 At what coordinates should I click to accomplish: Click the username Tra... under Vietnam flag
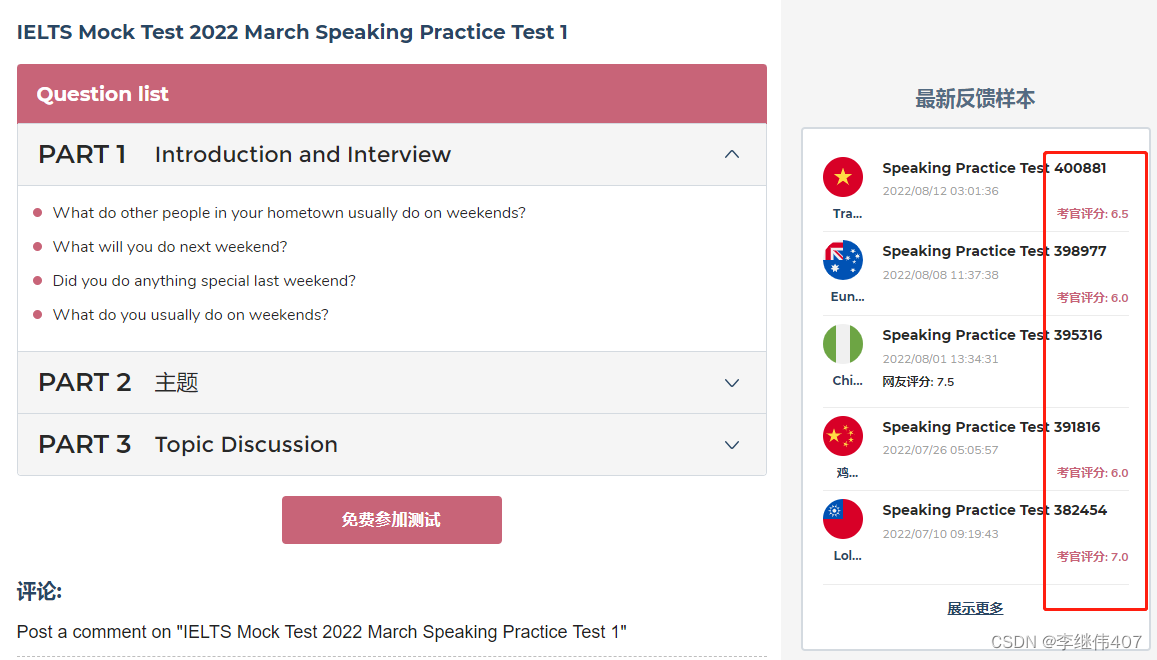click(847, 214)
